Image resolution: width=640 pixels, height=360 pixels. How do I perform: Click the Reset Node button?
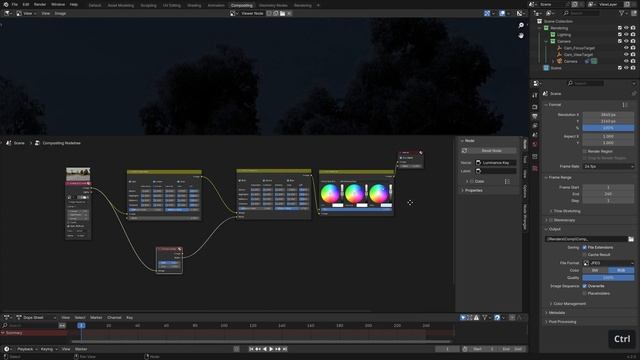coord(491,151)
